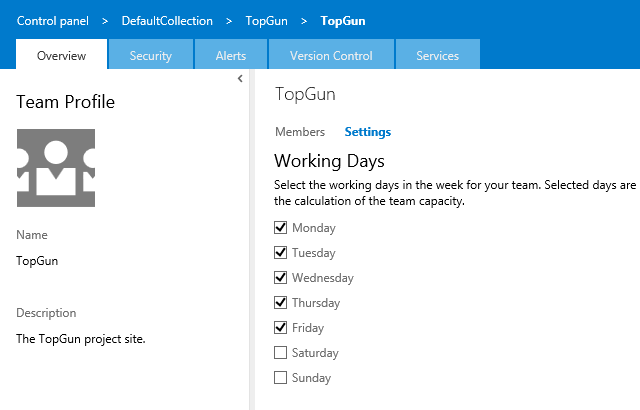The height and width of the screenshot is (410, 640).
Task: Toggle the Wednesday checkbox
Action: [280, 277]
